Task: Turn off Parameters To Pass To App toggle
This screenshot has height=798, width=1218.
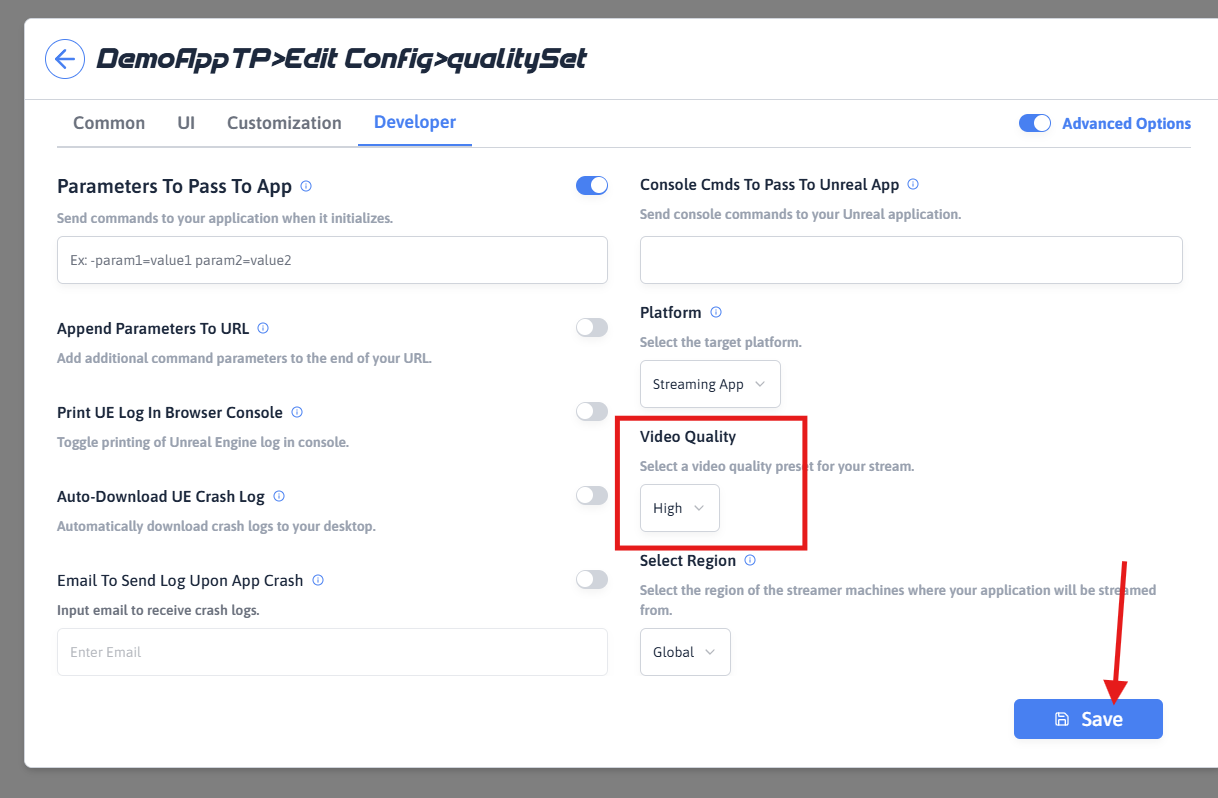Action: pos(592,185)
